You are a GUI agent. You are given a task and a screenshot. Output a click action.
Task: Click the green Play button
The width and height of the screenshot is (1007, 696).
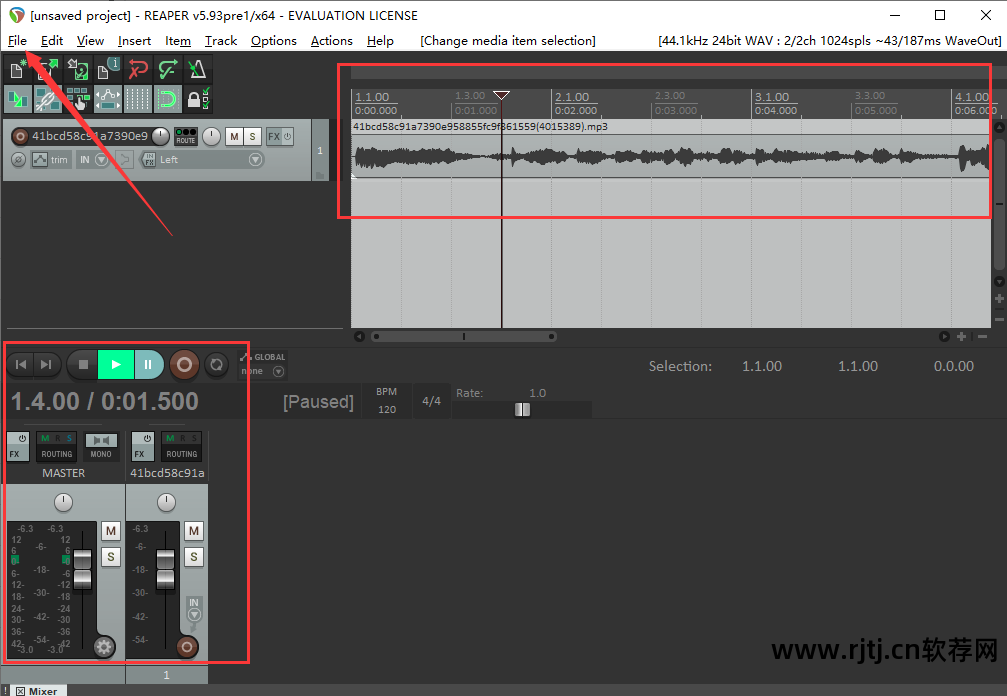[x=116, y=365]
